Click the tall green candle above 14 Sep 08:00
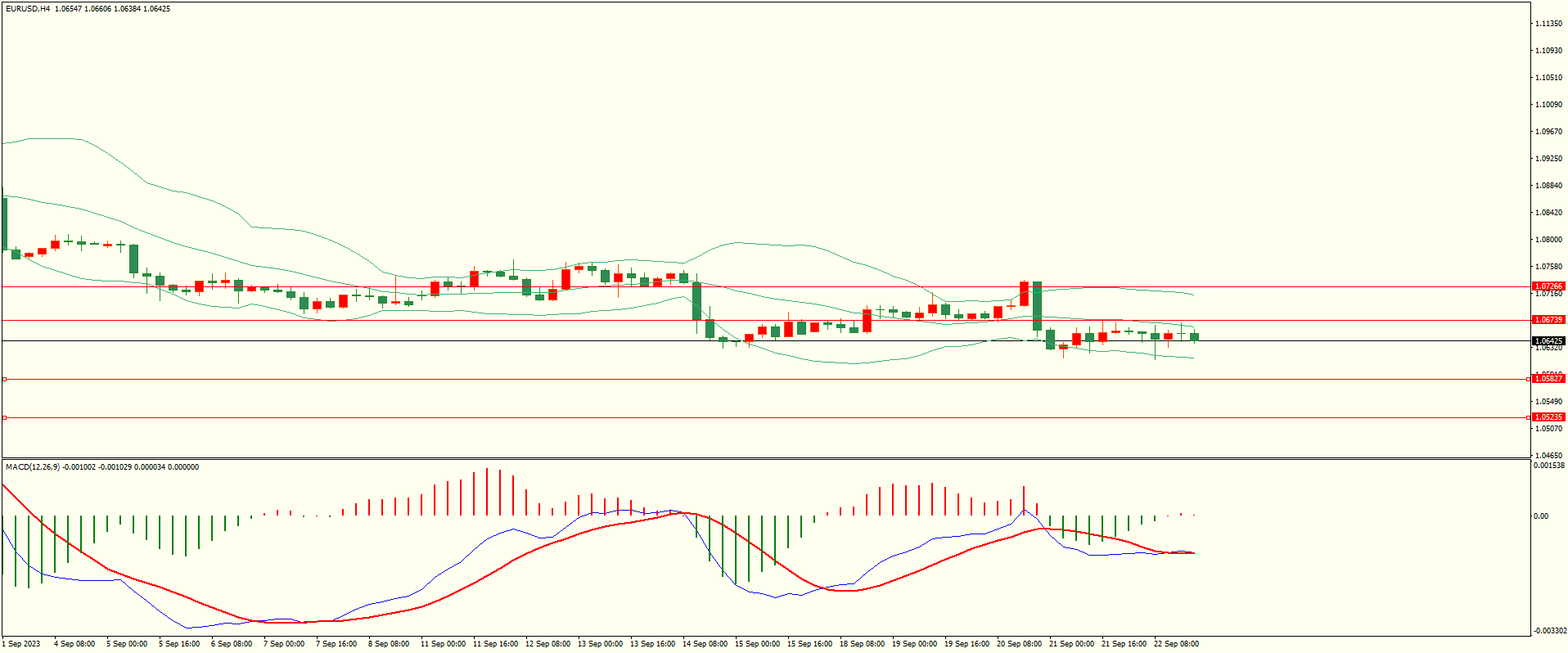 click(x=697, y=301)
